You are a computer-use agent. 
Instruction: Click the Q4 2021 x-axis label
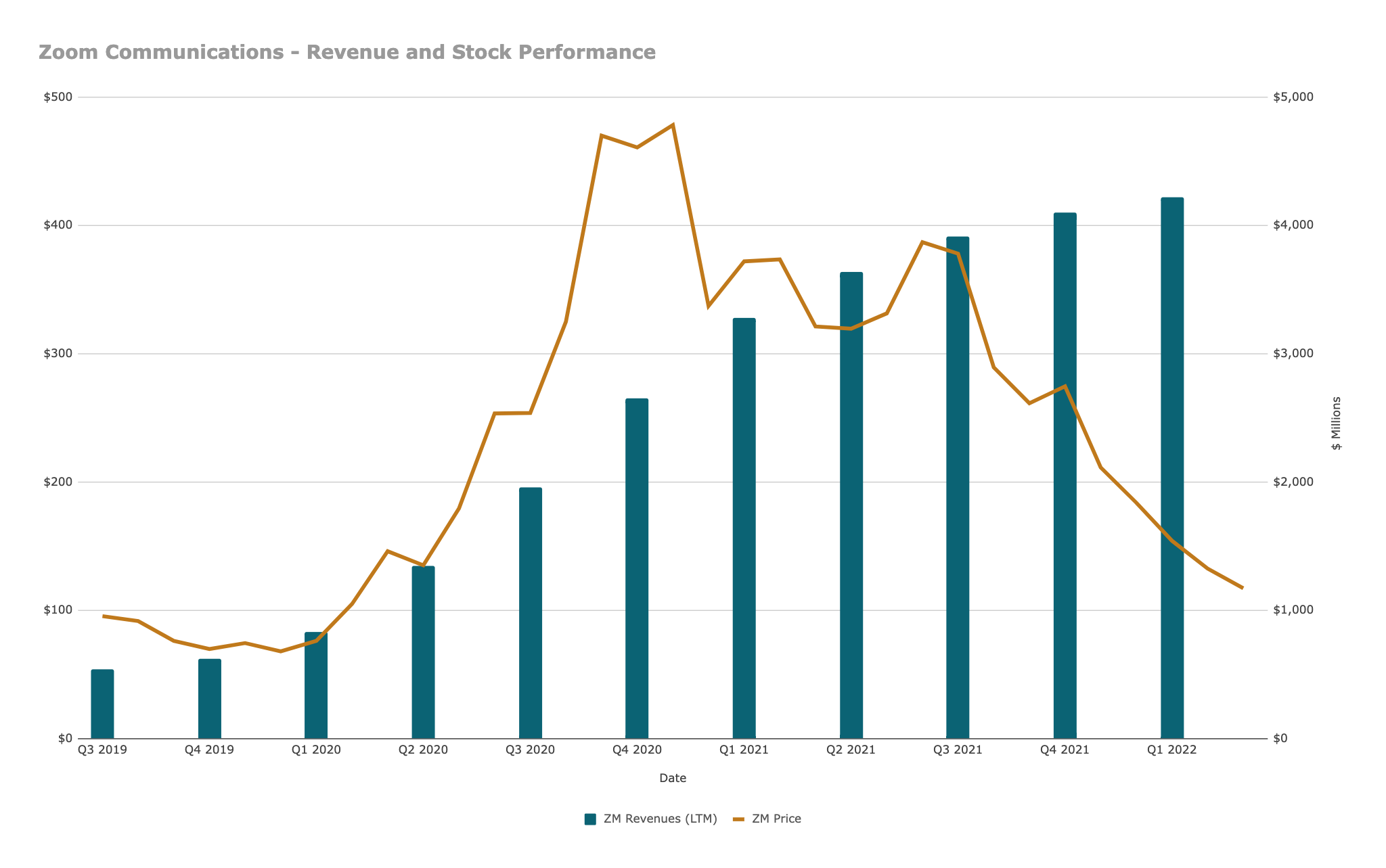(1065, 750)
